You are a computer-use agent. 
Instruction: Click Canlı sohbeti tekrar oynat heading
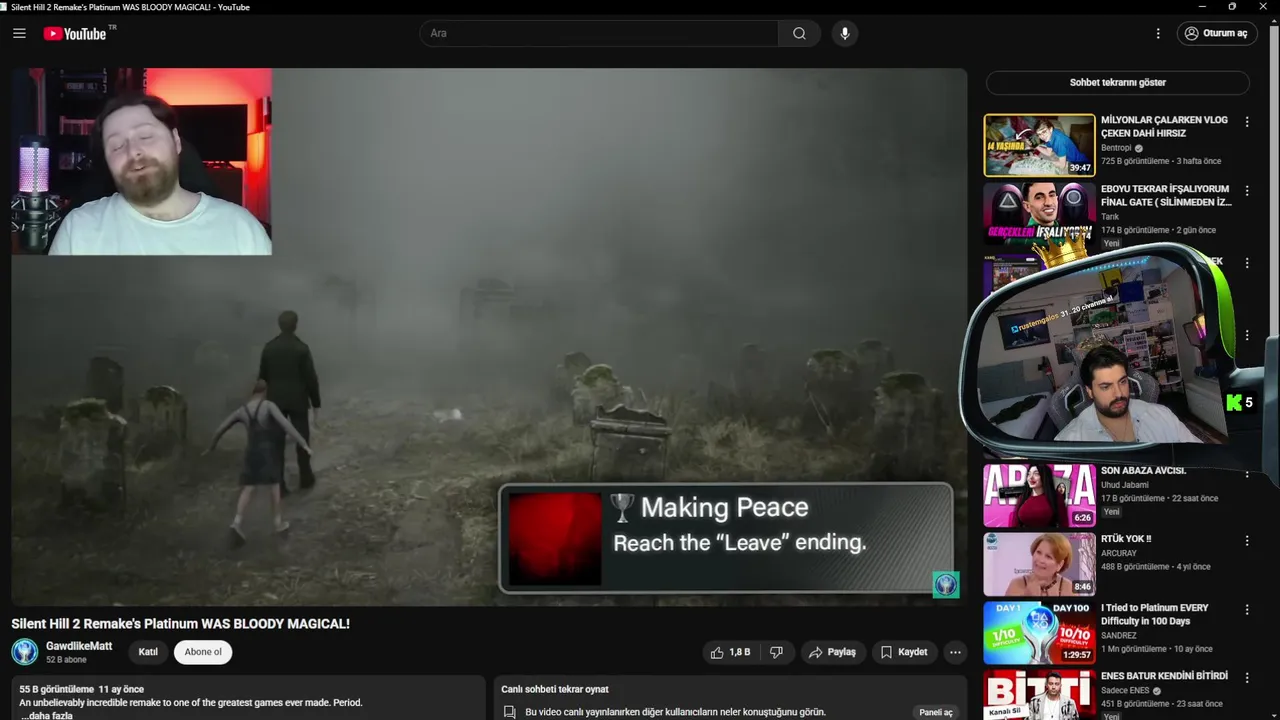coord(555,689)
